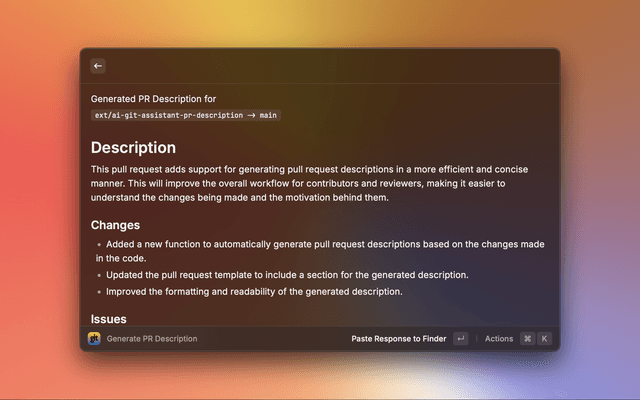Open the Actions menu

498,339
